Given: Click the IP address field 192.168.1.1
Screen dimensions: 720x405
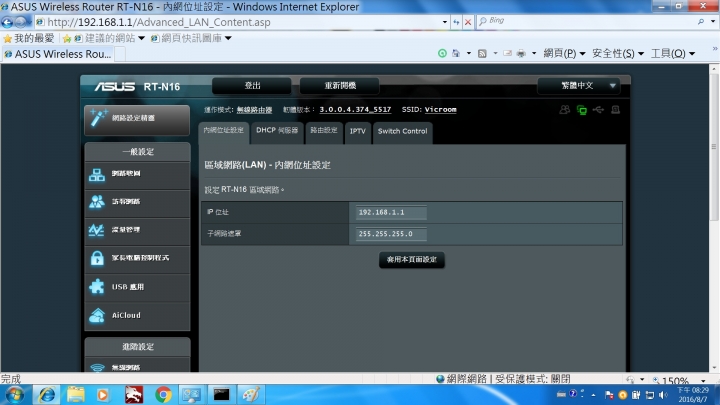Looking at the screenshot, I should click(391, 213).
